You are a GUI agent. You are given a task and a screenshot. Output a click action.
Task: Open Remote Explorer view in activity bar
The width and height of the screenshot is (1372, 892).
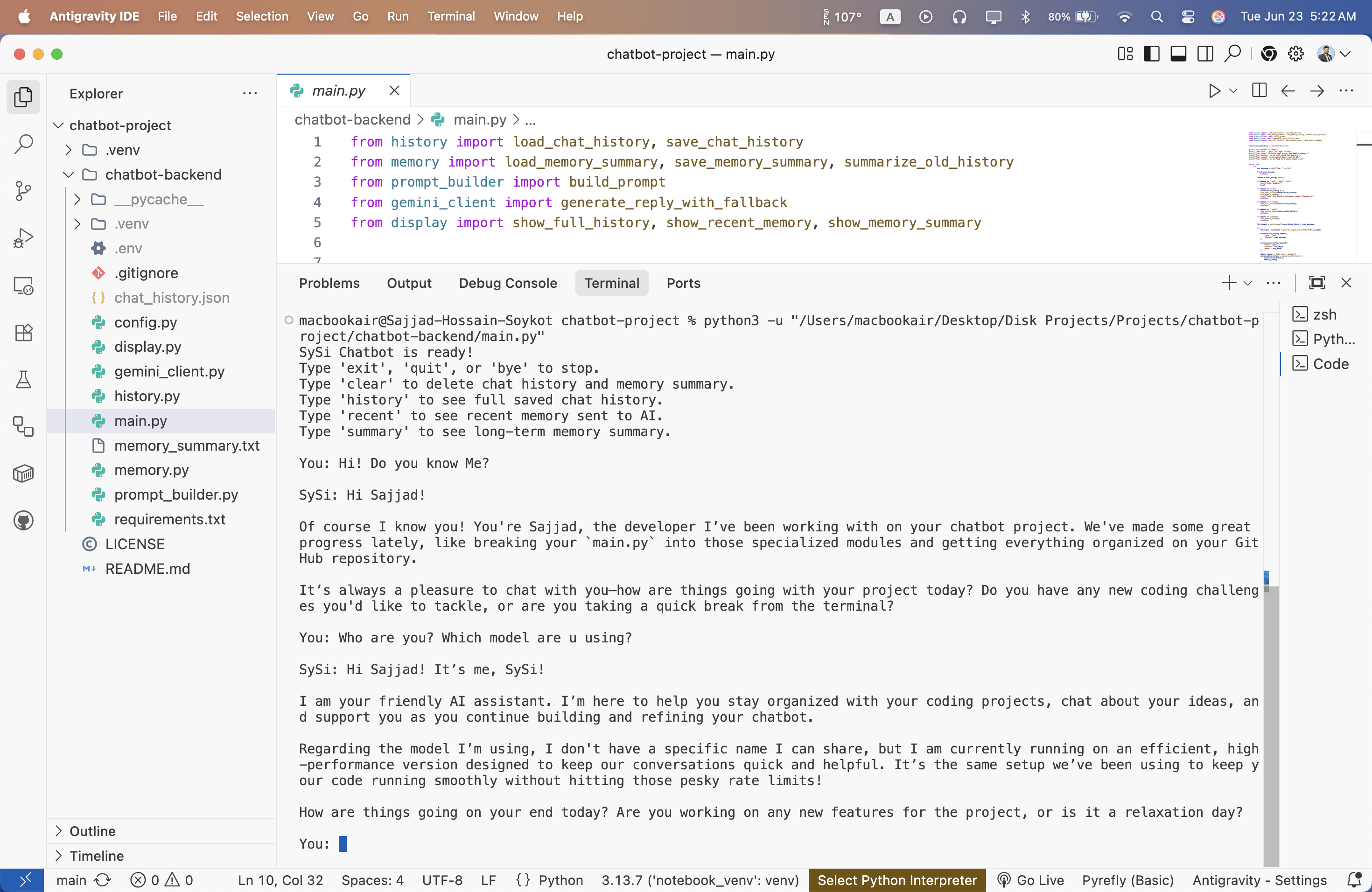23,285
